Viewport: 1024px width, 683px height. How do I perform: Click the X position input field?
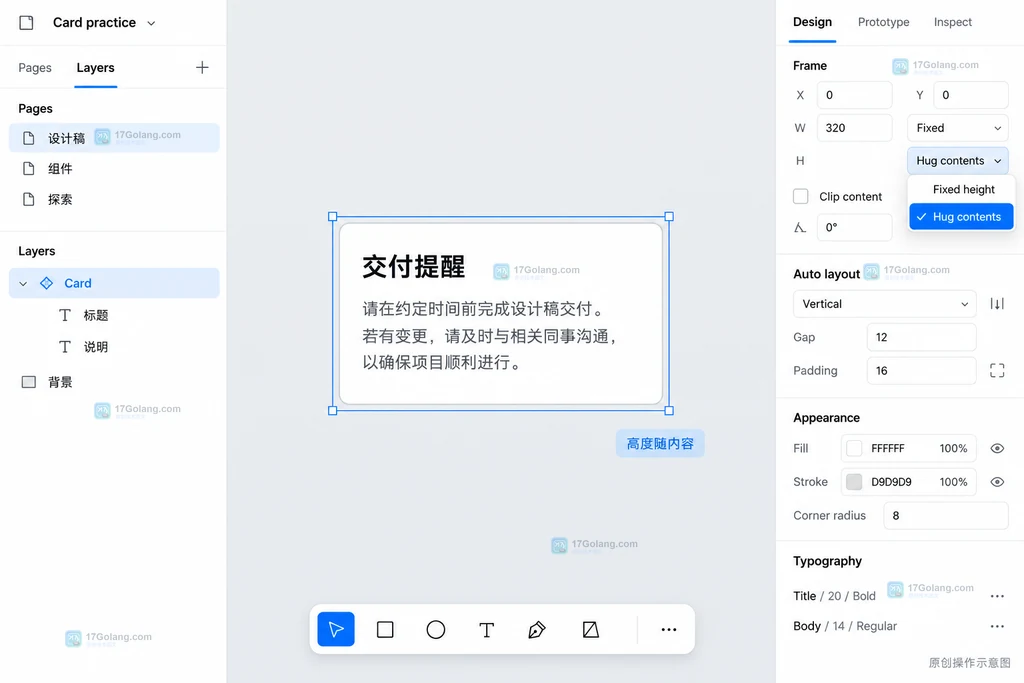coord(854,95)
